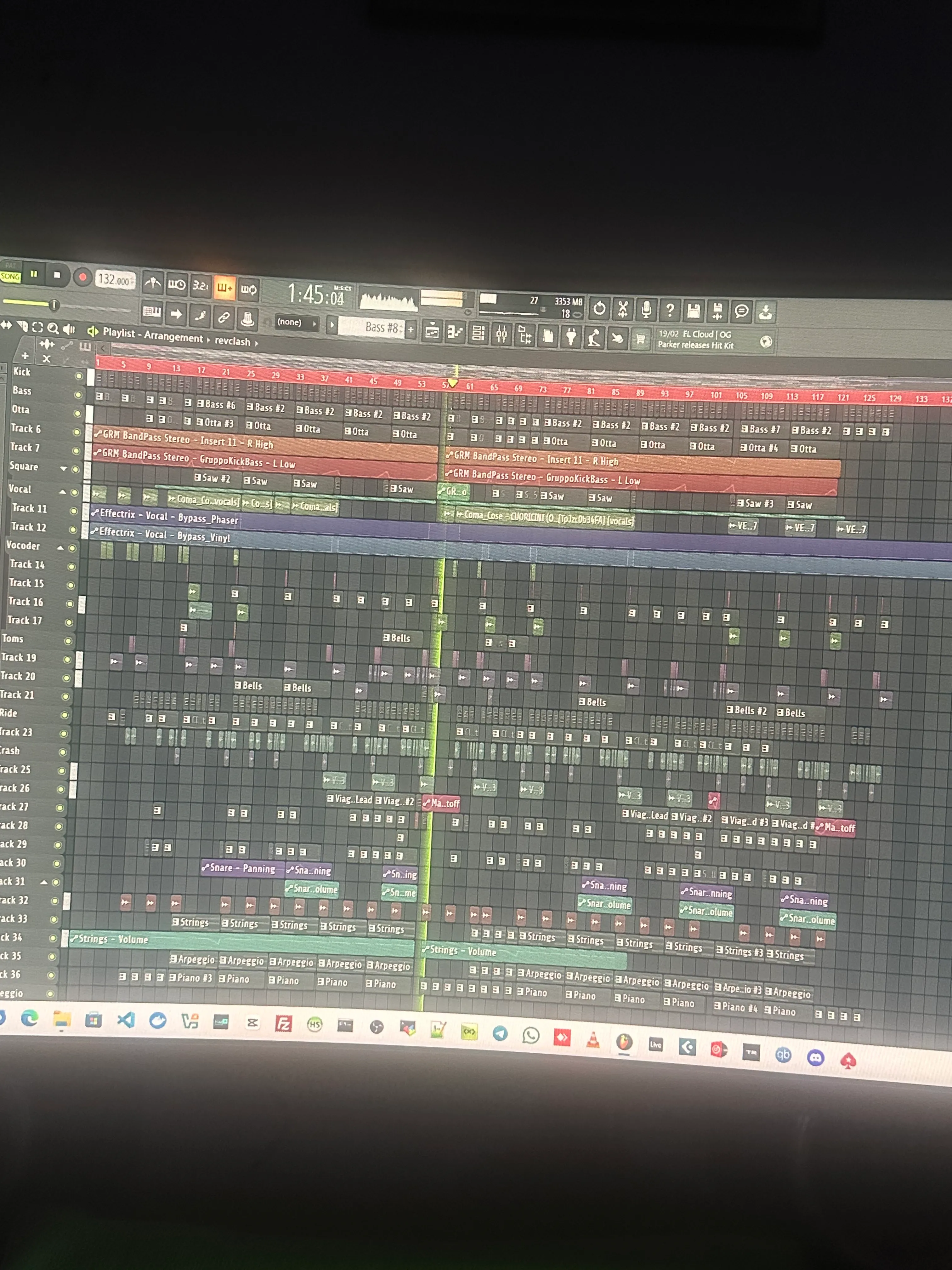Collapse Track 31 group arrow

pyautogui.click(x=44, y=882)
